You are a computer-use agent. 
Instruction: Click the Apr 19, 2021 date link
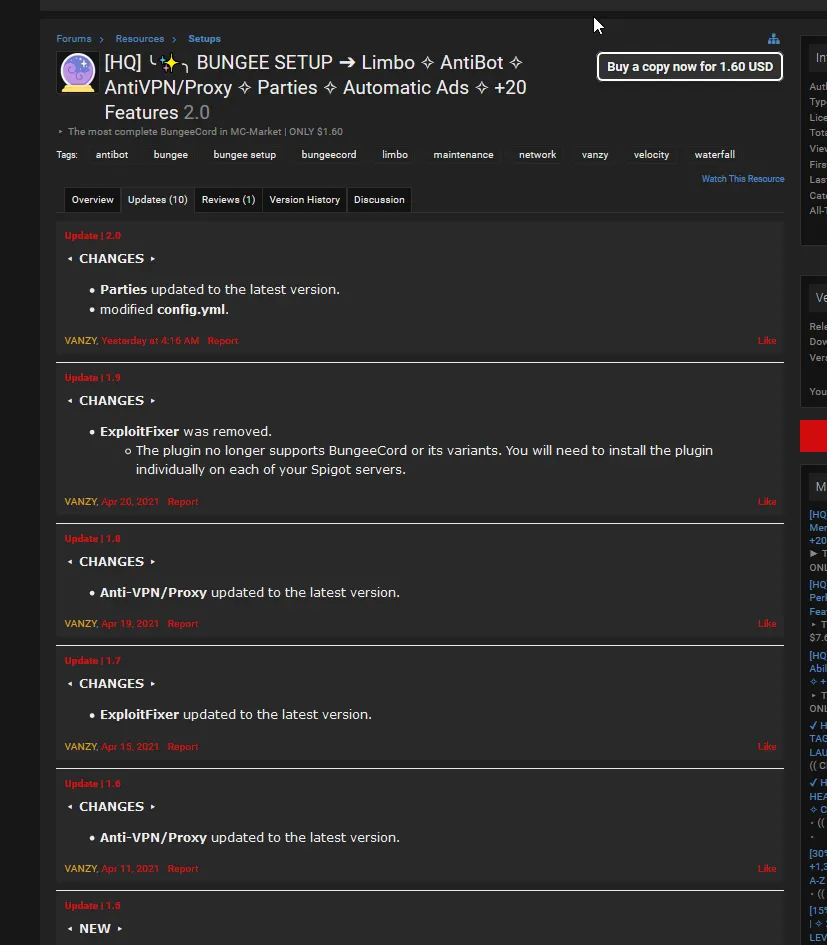click(x=130, y=624)
